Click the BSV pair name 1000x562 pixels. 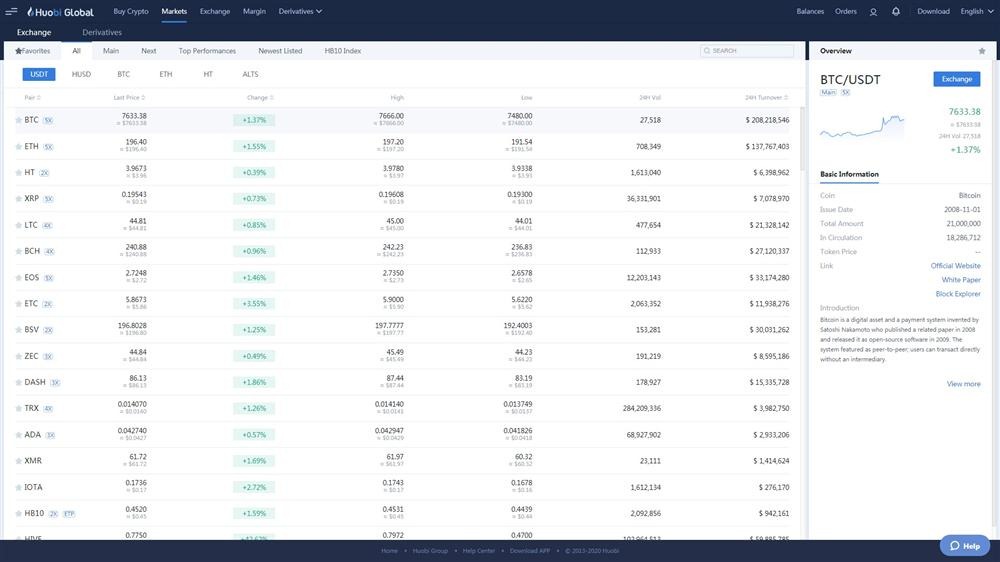point(31,330)
